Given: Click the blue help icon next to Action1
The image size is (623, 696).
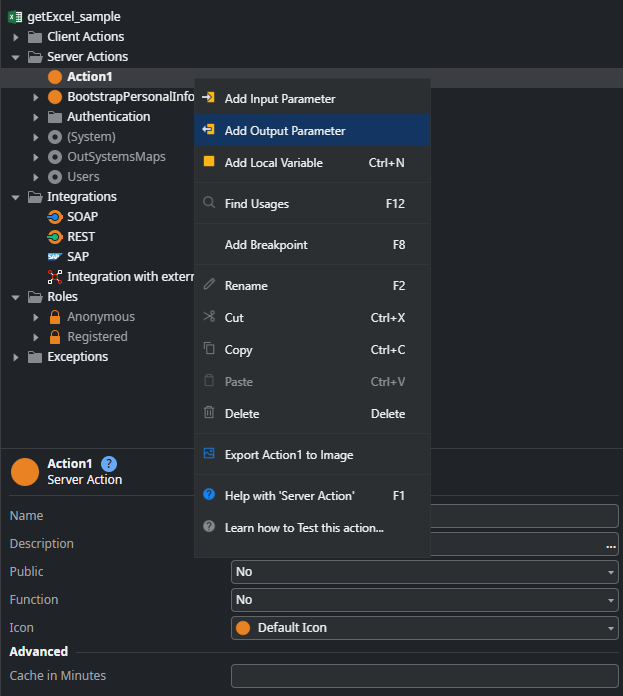Looking at the screenshot, I should tap(109, 464).
